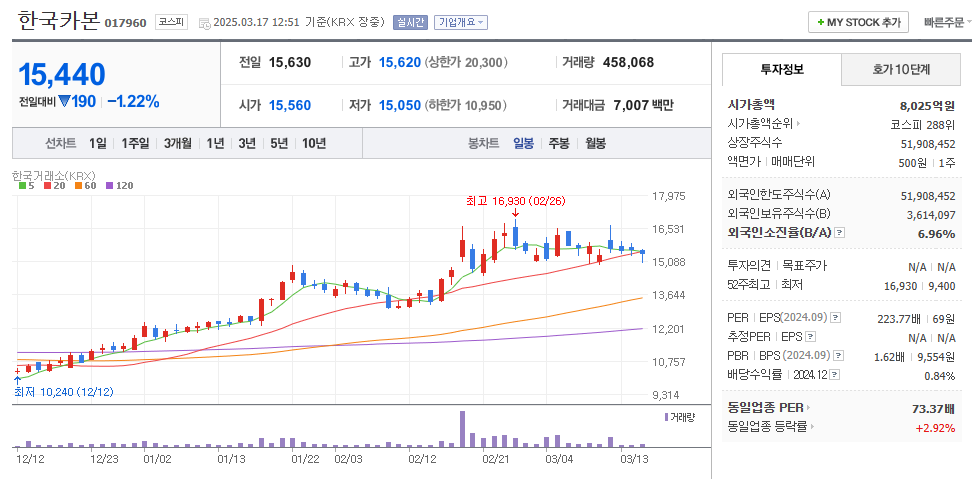The height and width of the screenshot is (479, 976).
Task: Select the 10년 line chart period
Action: tap(314, 144)
